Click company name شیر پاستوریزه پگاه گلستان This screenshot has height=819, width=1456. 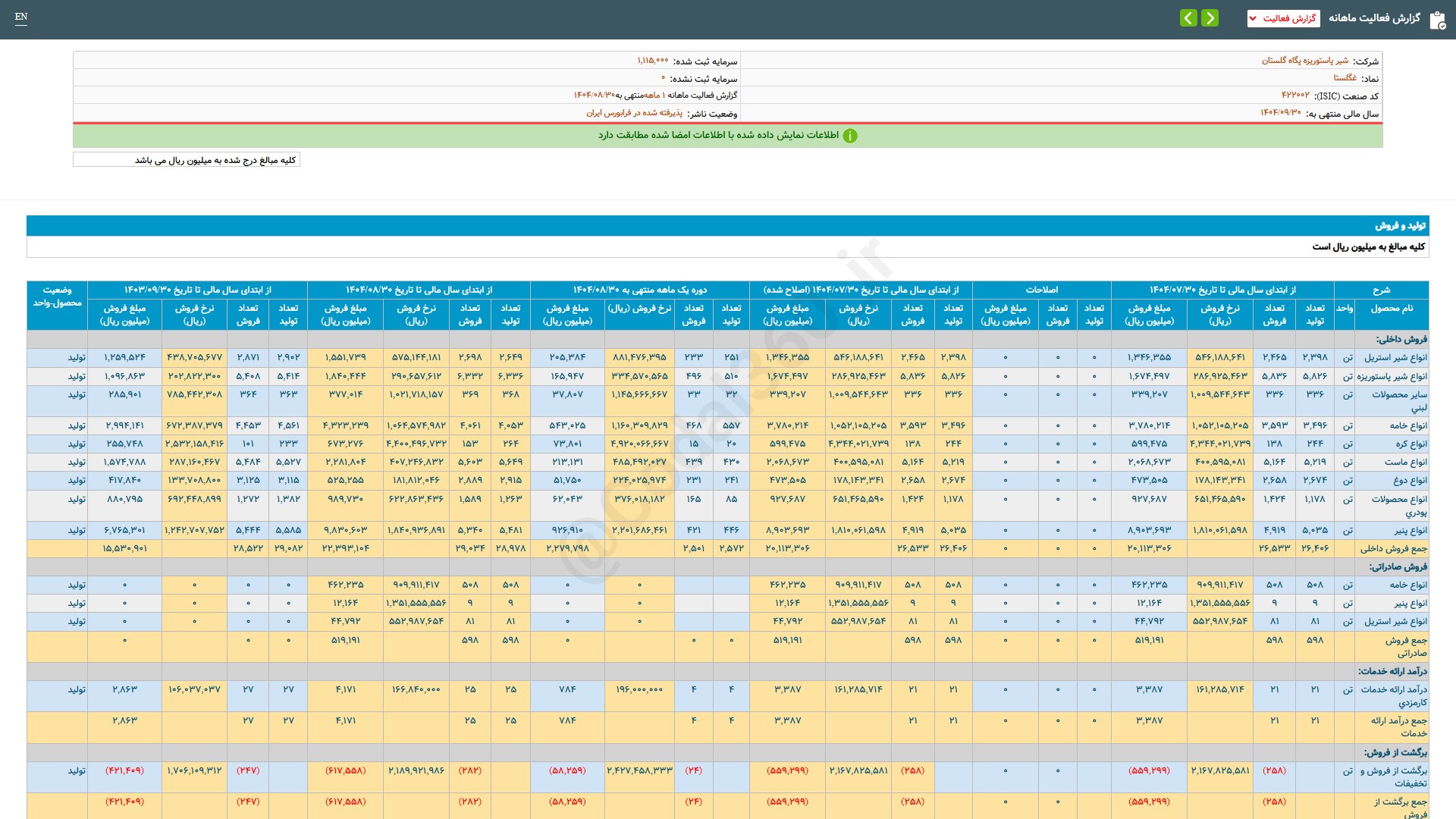(1304, 61)
